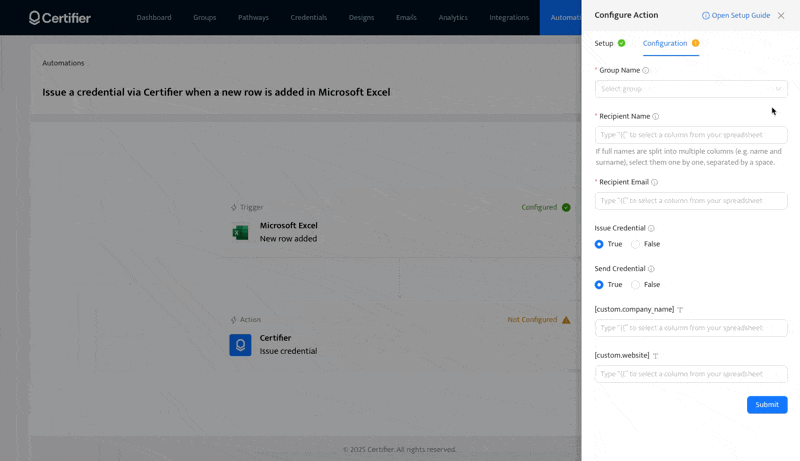
Task: Open the Setup Guide link
Action: (736, 15)
